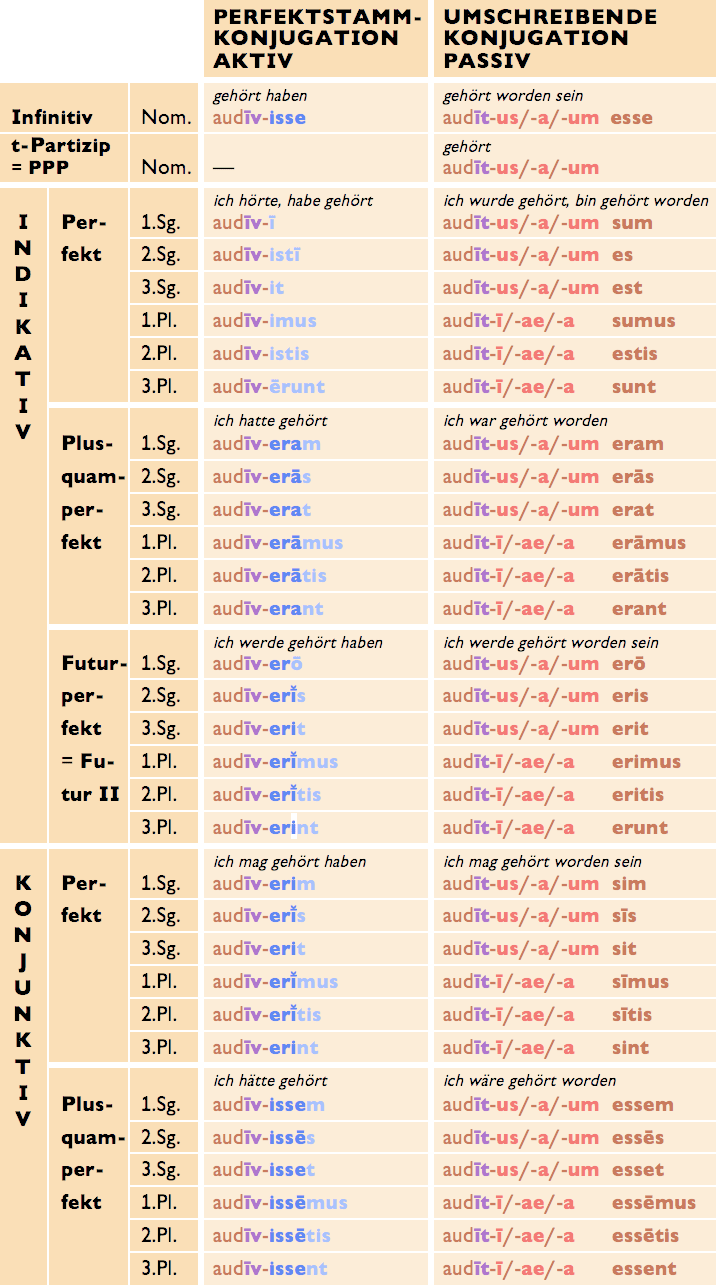Select the passive Konjunktiv form with sīmus
716x1285 pixels.
pos(559,982)
